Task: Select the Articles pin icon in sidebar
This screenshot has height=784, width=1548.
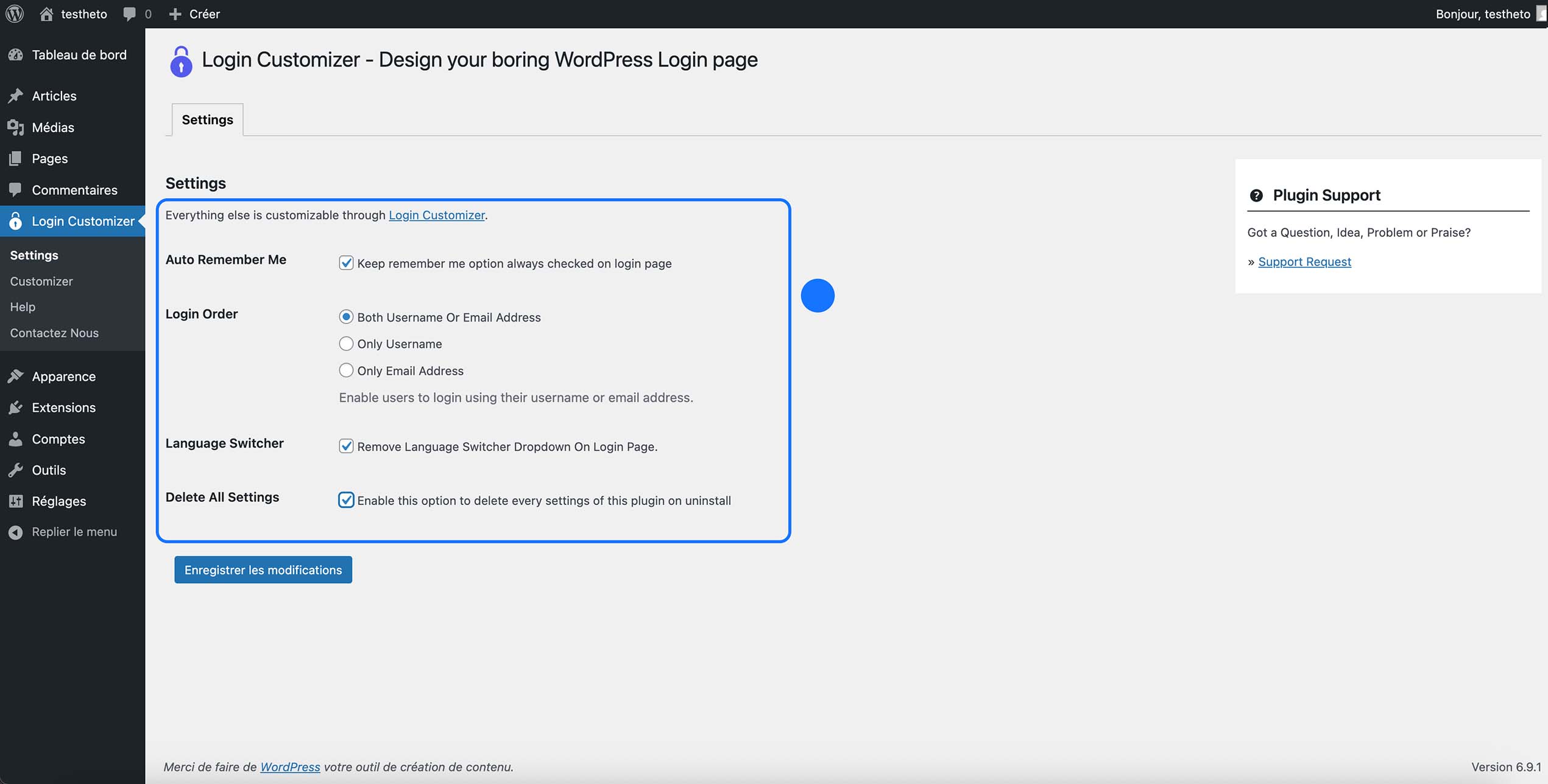Action: click(16, 96)
